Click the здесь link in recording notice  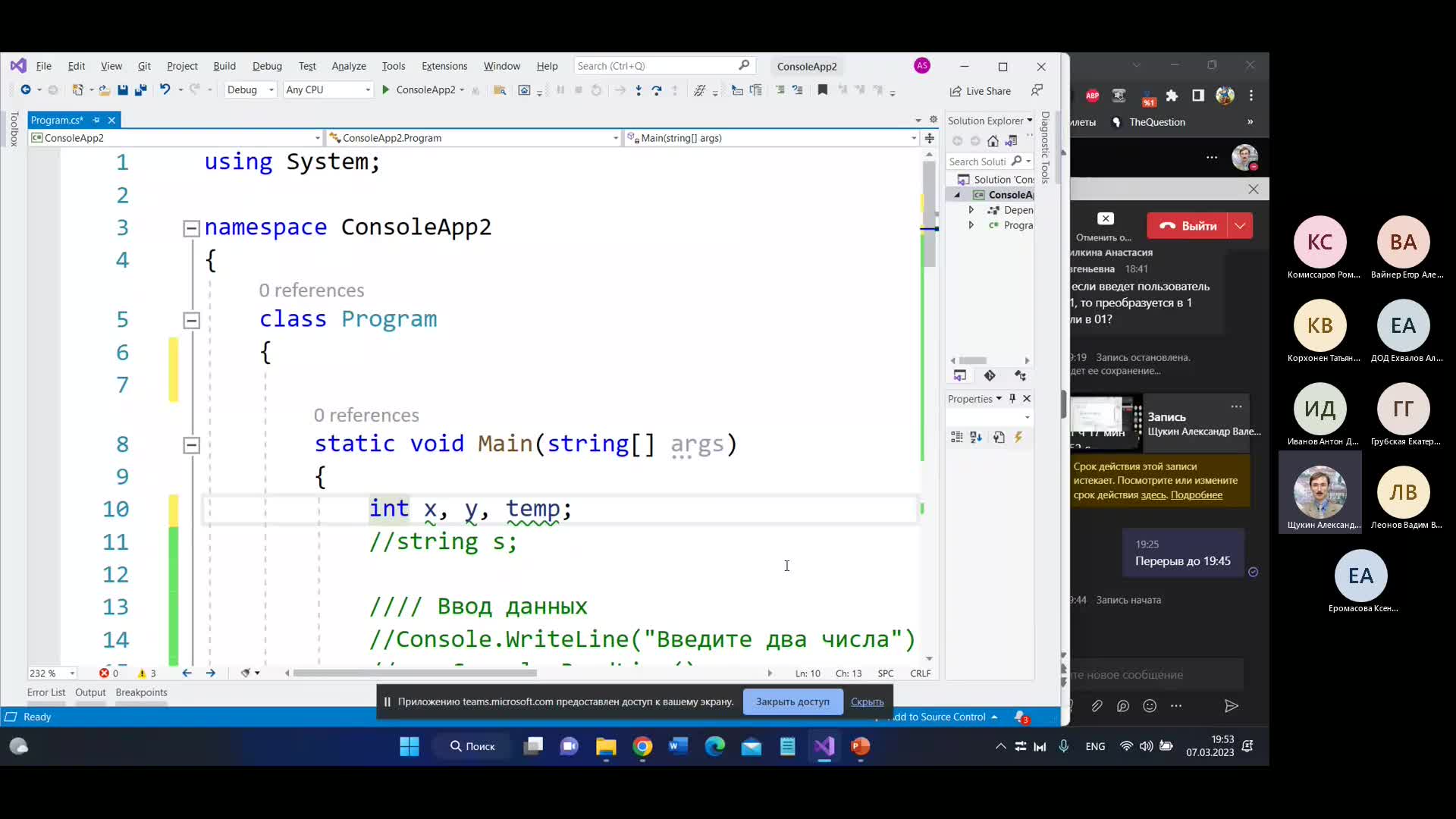[x=1153, y=495]
